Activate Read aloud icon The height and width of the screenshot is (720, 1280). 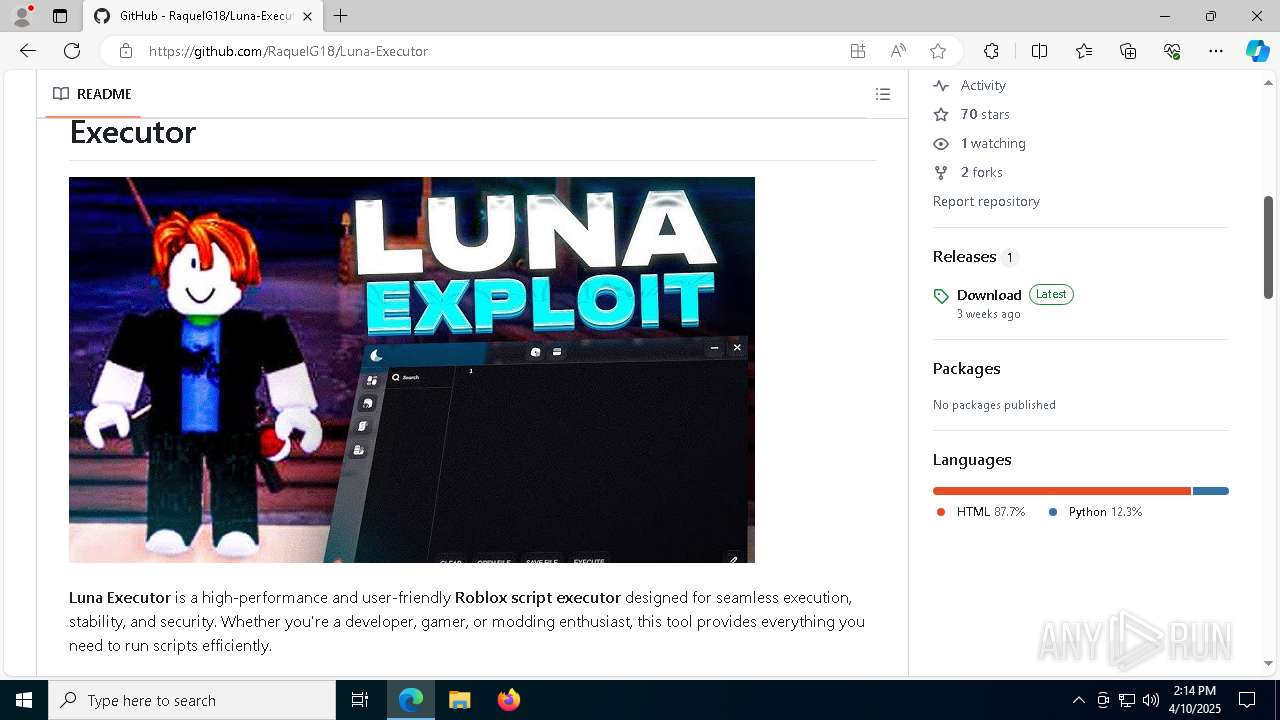click(898, 51)
